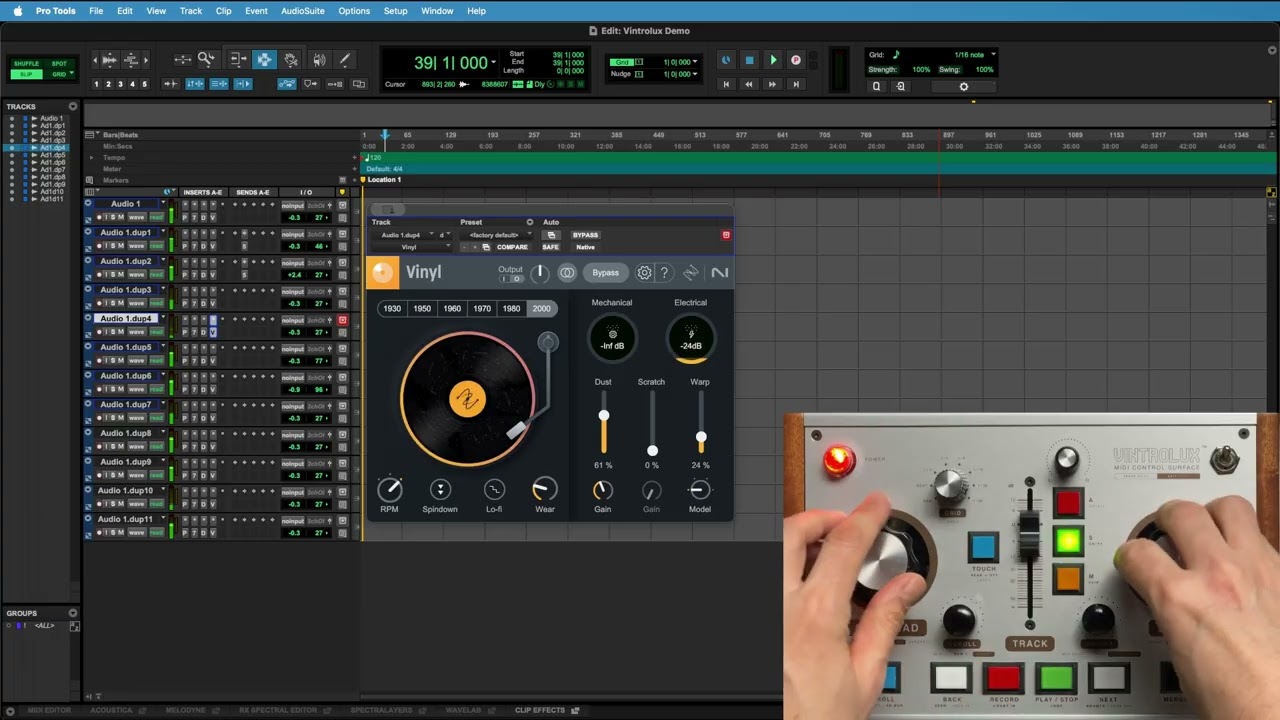Open the AudioSuite menu
The width and height of the screenshot is (1280, 720).
[303, 11]
